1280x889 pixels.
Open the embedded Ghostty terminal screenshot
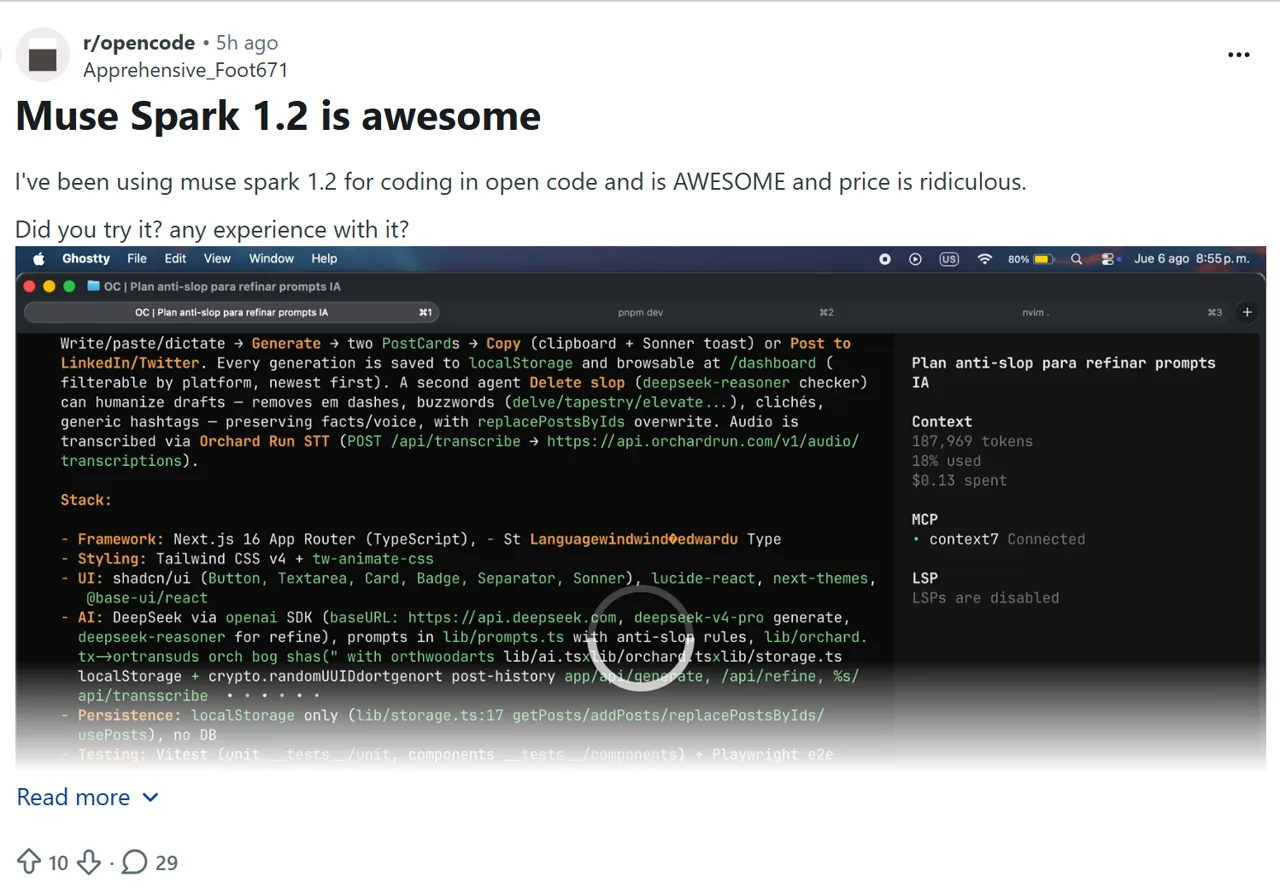coord(640,508)
